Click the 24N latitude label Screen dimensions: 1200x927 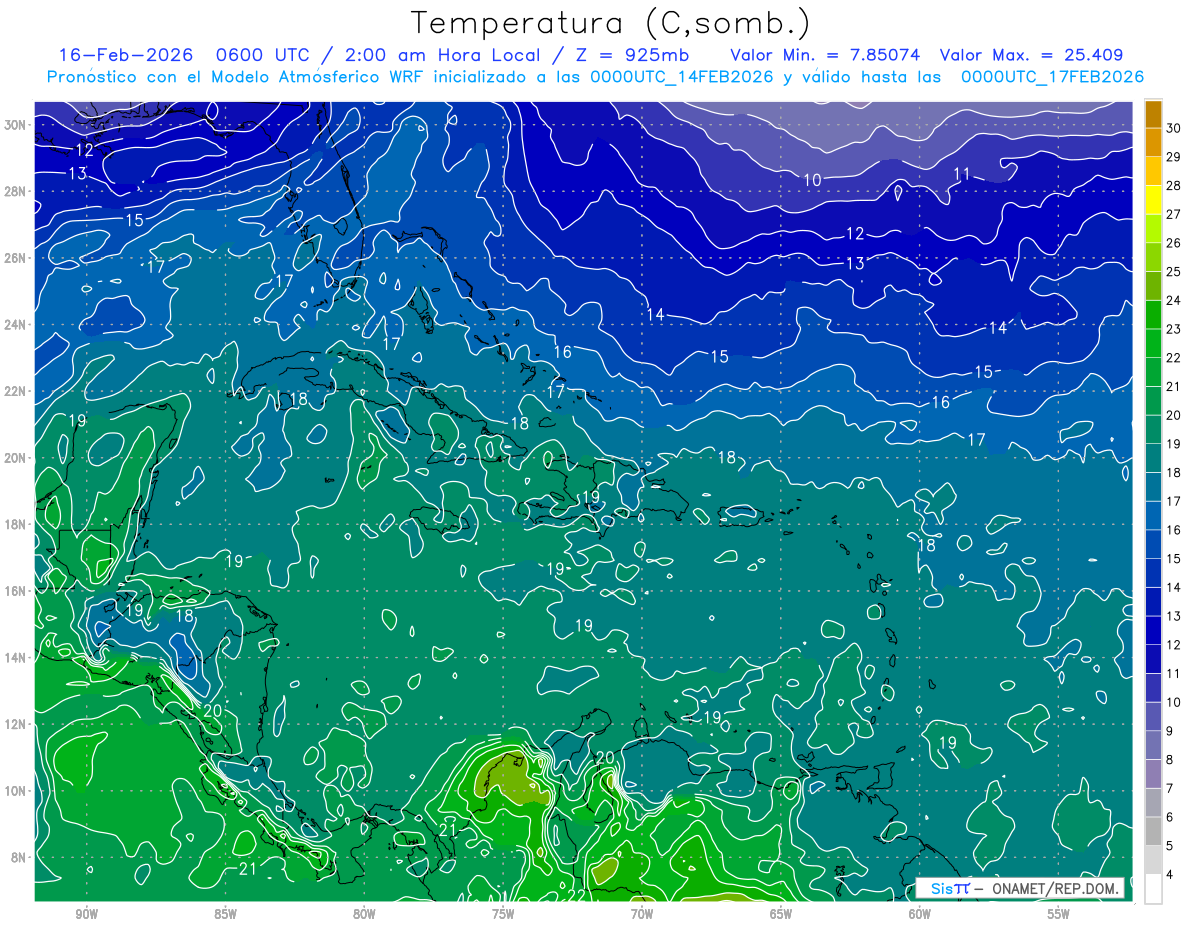[x=15, y=325]
